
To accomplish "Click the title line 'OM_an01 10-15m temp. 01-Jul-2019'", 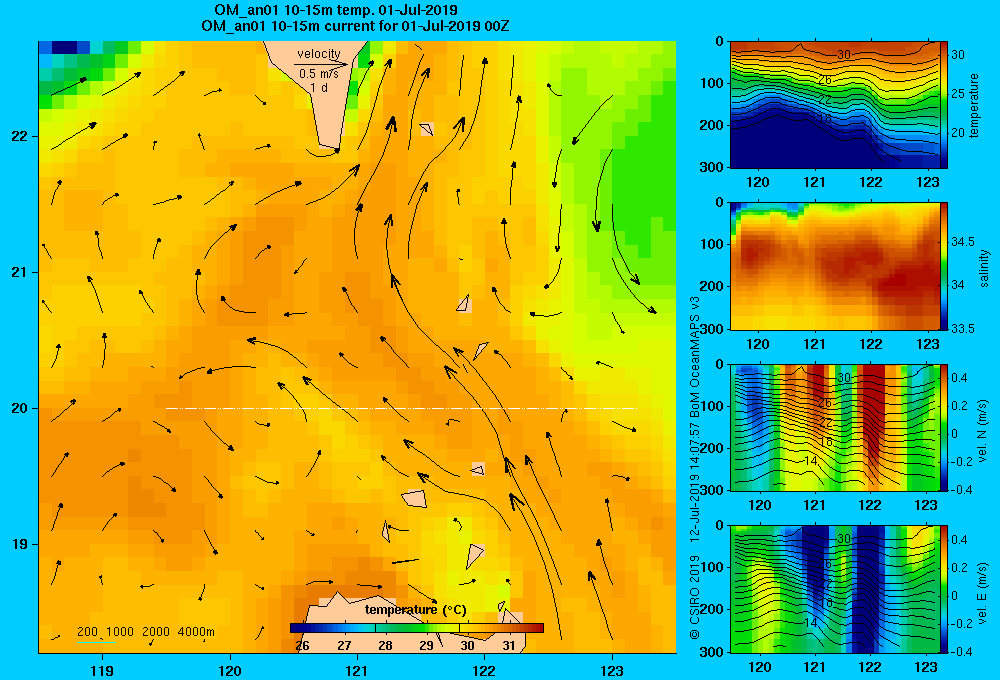I will coord(336,10).
